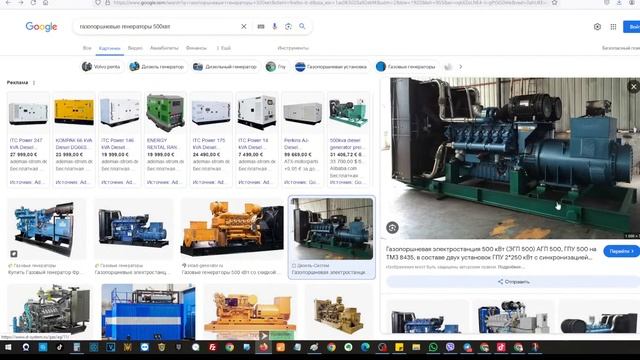Filter by Гпу chip
The height and width of the screenshot is (360, 640).
(x=276, y=67)
